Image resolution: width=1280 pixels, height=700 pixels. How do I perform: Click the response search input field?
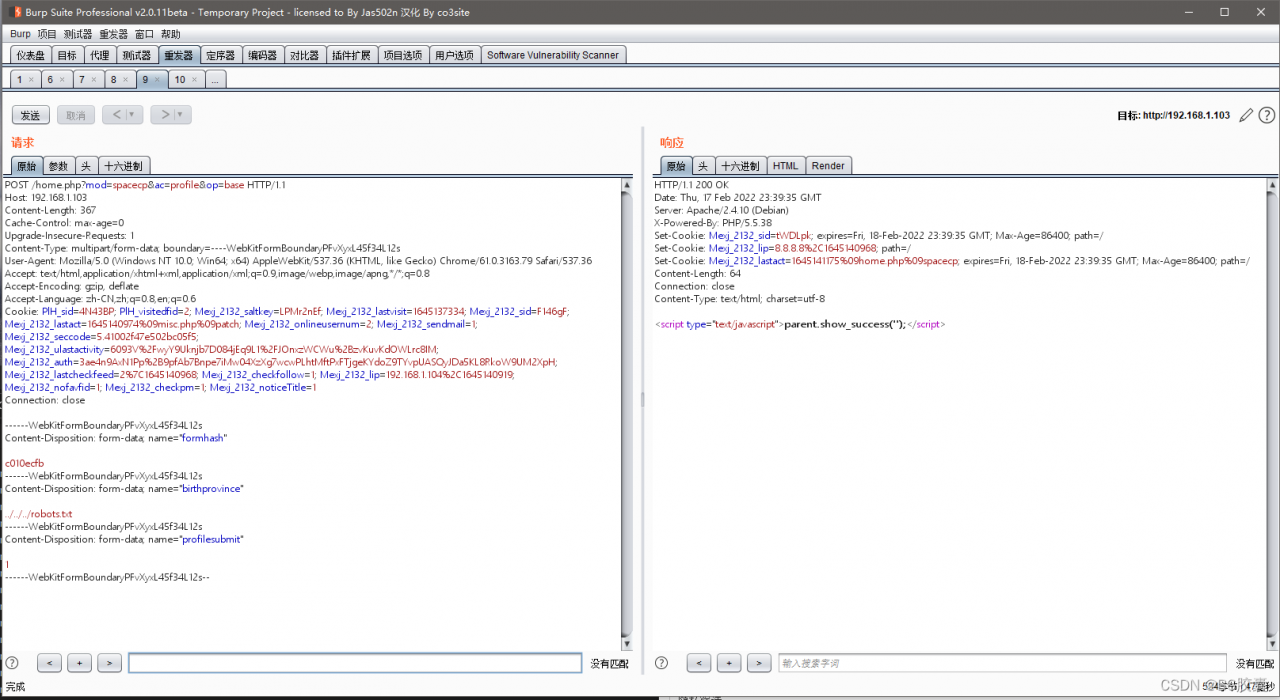(1002, 663)
